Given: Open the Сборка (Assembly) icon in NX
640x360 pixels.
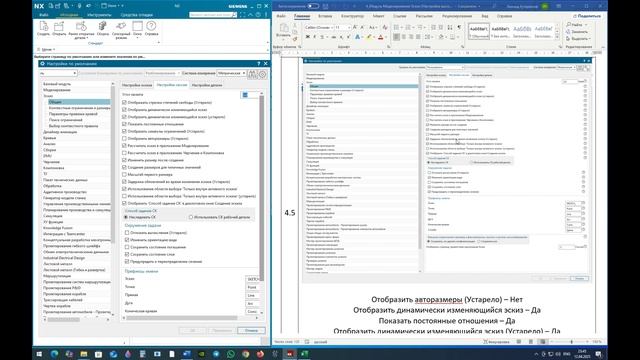Looking at the screenshot, I should click(x=102, y=26).
